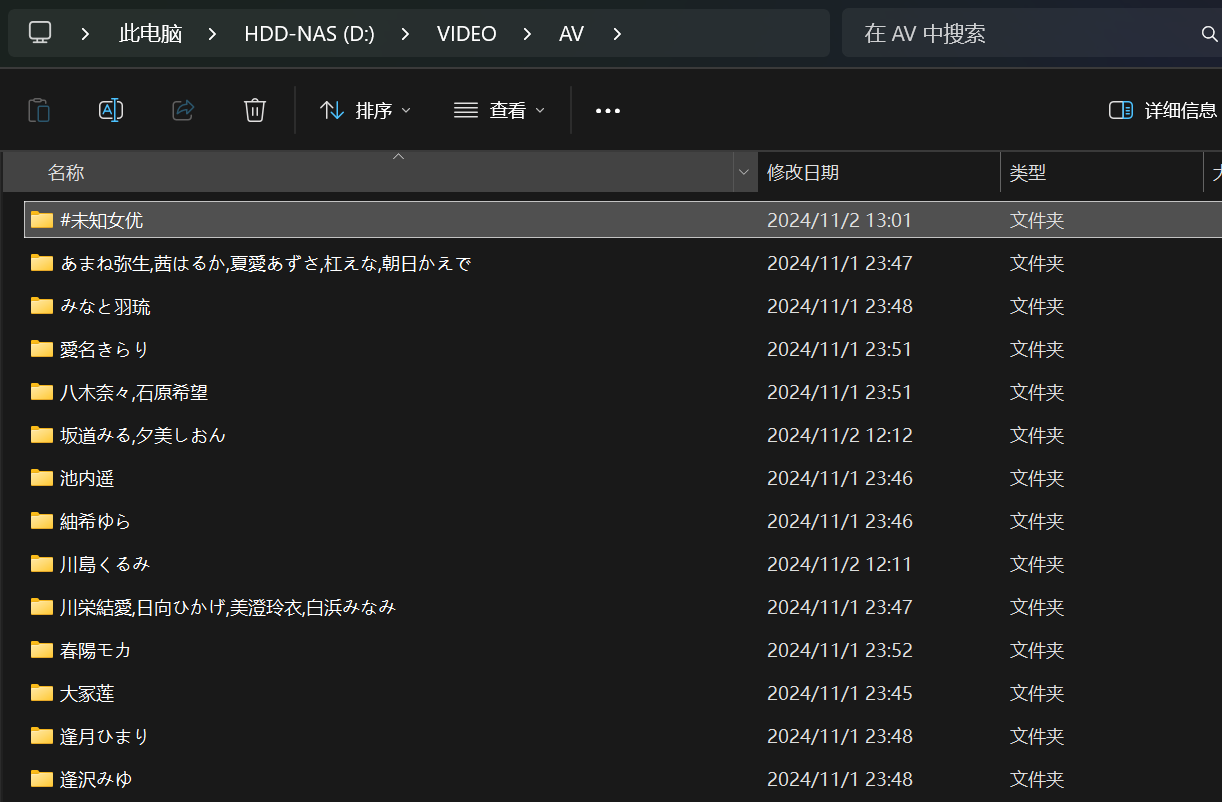Image resolution: width=1222 pixels, height=802 pixels.
Task: Open the 排序 sort dropdown
Action: coord(366,111)
